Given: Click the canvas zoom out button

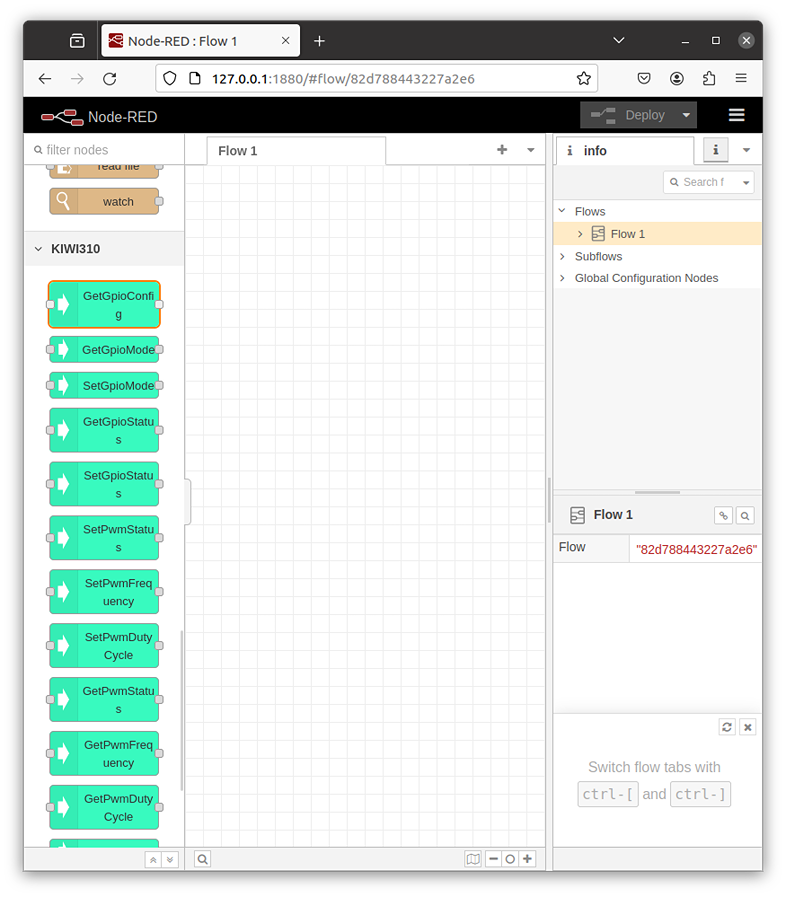Looking at the screenshot, I should pos(493,859).
